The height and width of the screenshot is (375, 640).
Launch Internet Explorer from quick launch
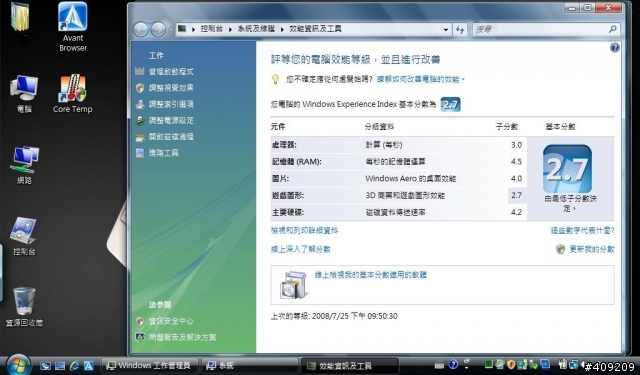[x=74, y=366]
